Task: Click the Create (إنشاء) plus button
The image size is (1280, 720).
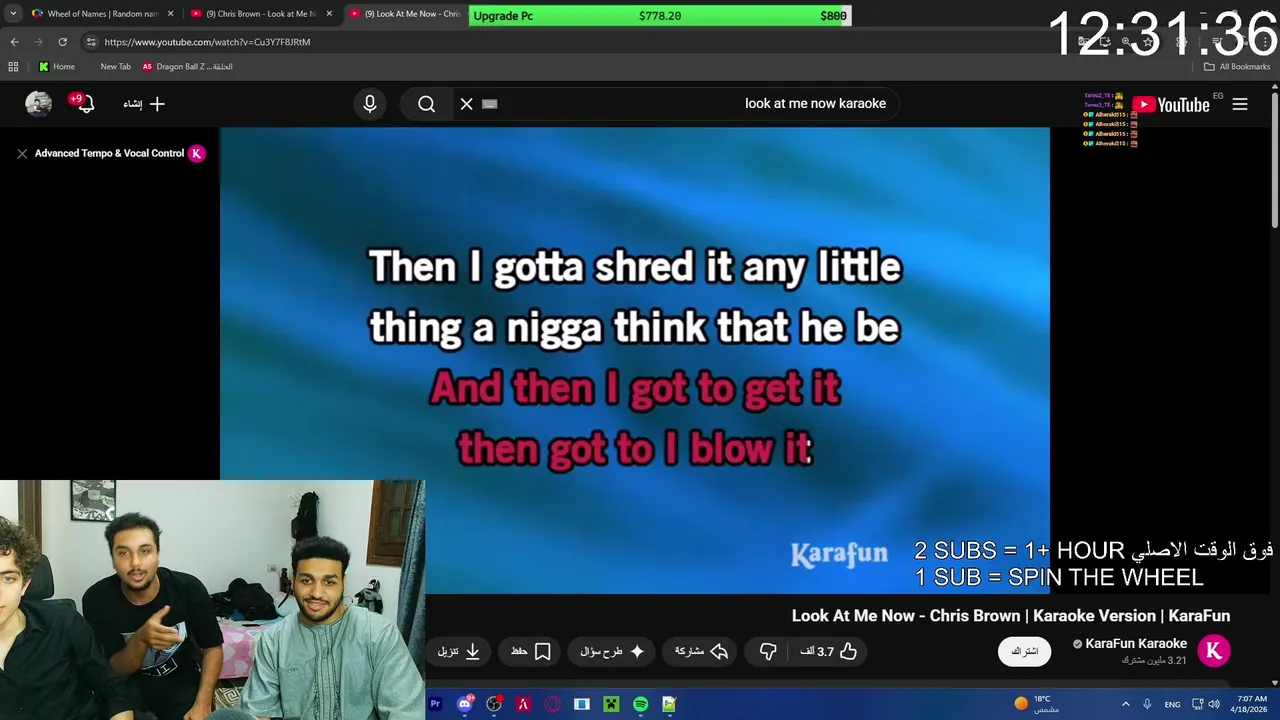Action: (x=144, y=104)
